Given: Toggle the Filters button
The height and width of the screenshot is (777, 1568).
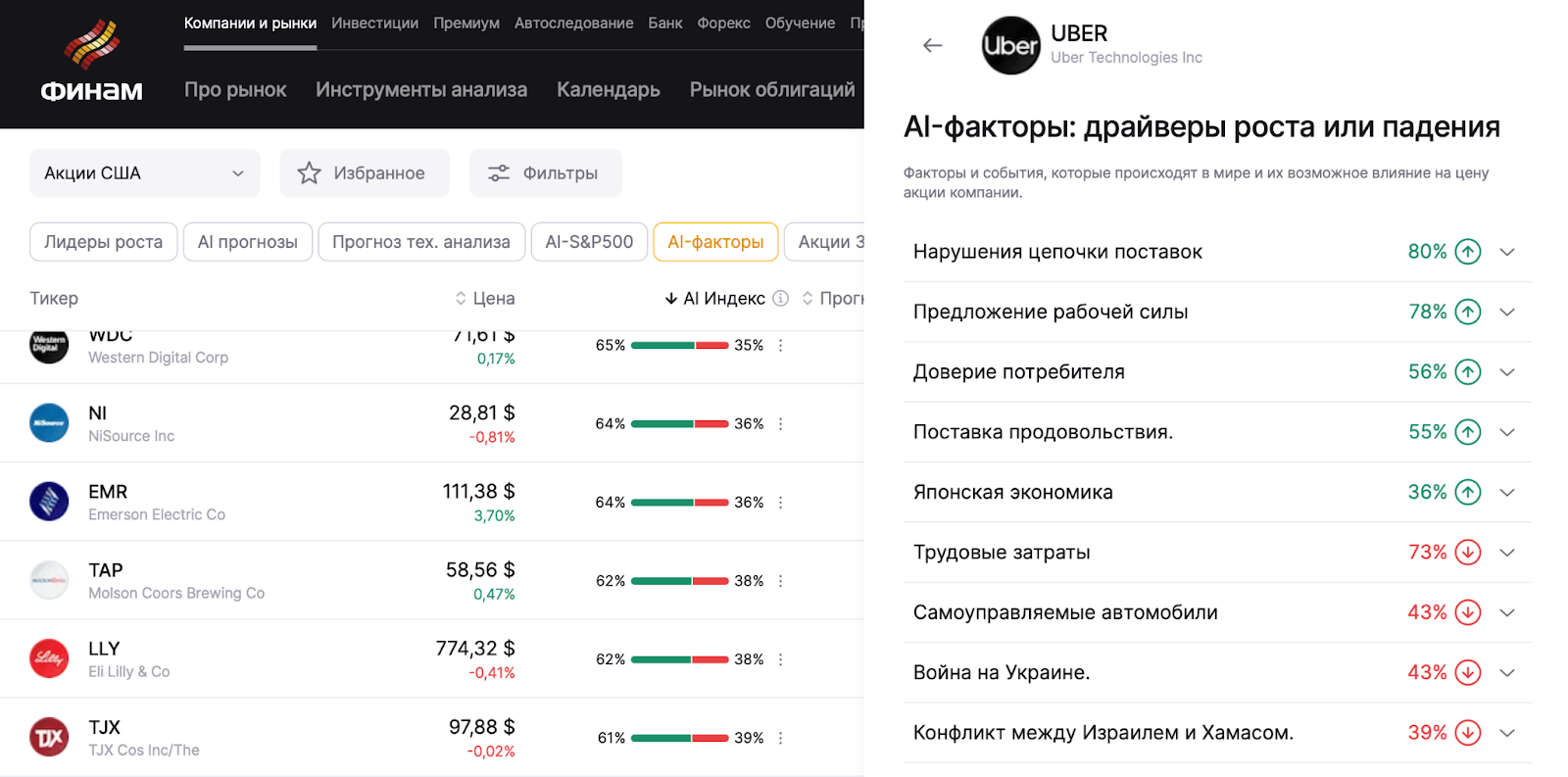Looking at the screenshot, I should 545,173.
